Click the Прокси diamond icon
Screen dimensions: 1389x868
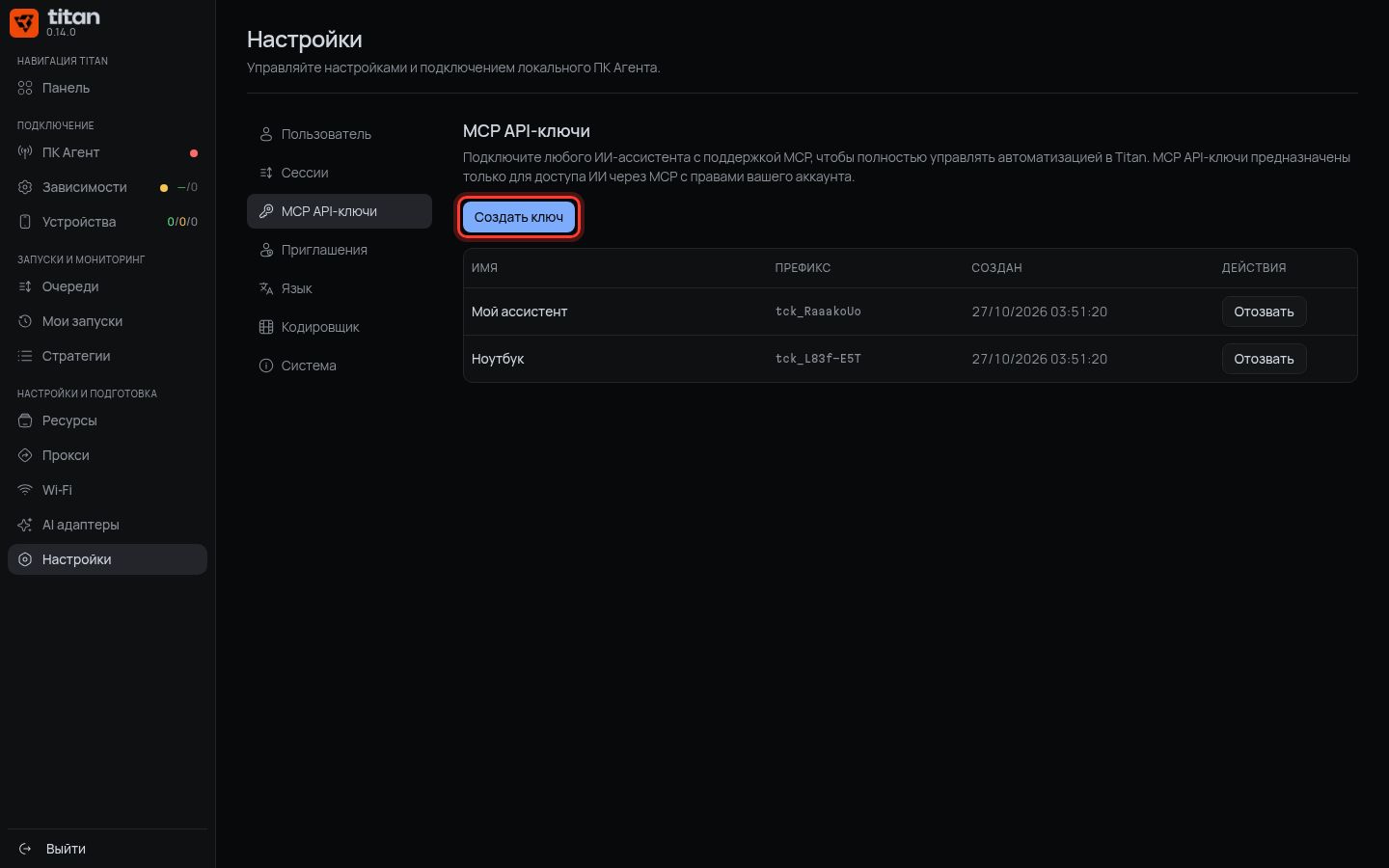pos(25,455)
